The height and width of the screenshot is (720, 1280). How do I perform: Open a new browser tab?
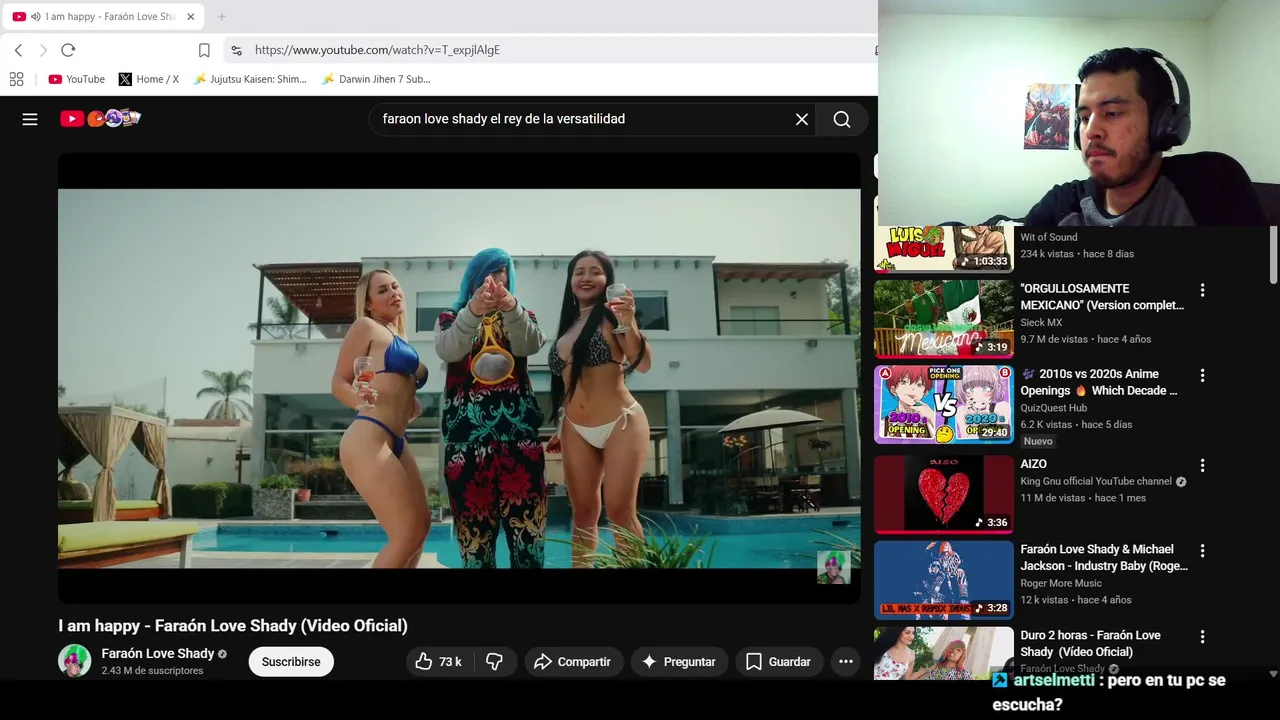click(222, 17)
